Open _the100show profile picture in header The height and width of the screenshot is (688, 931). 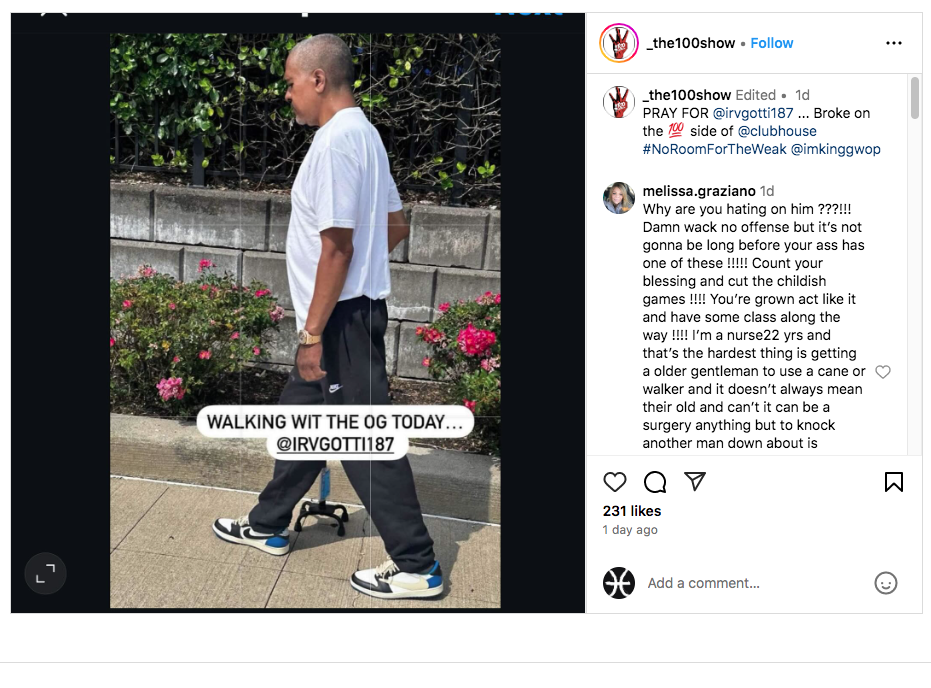(619, 43)
